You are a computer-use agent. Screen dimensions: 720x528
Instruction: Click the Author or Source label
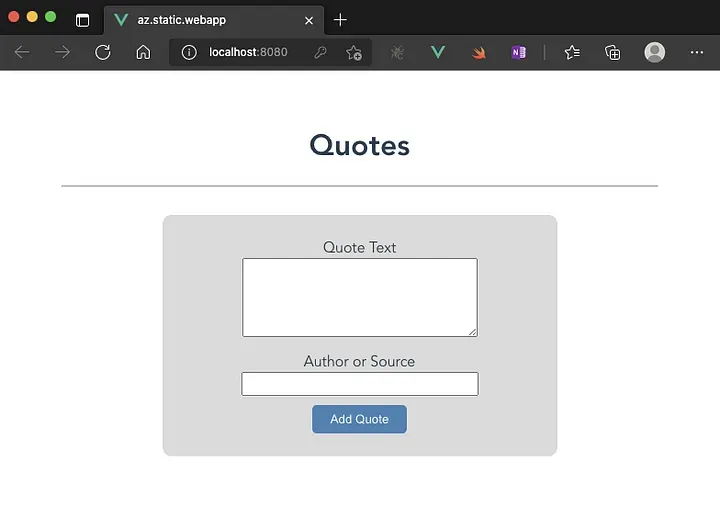[x=359, y=361]
